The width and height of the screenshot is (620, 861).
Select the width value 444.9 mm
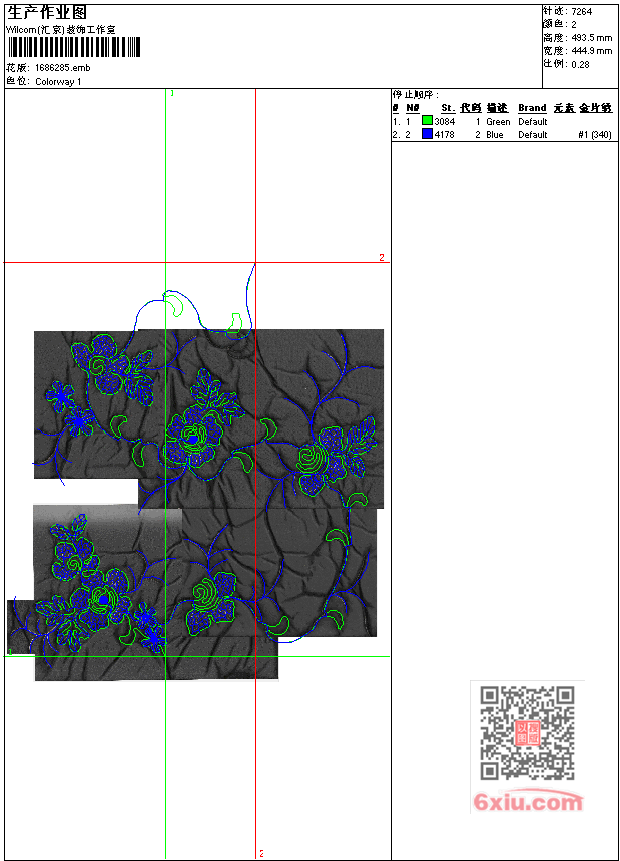coord(591,51)
